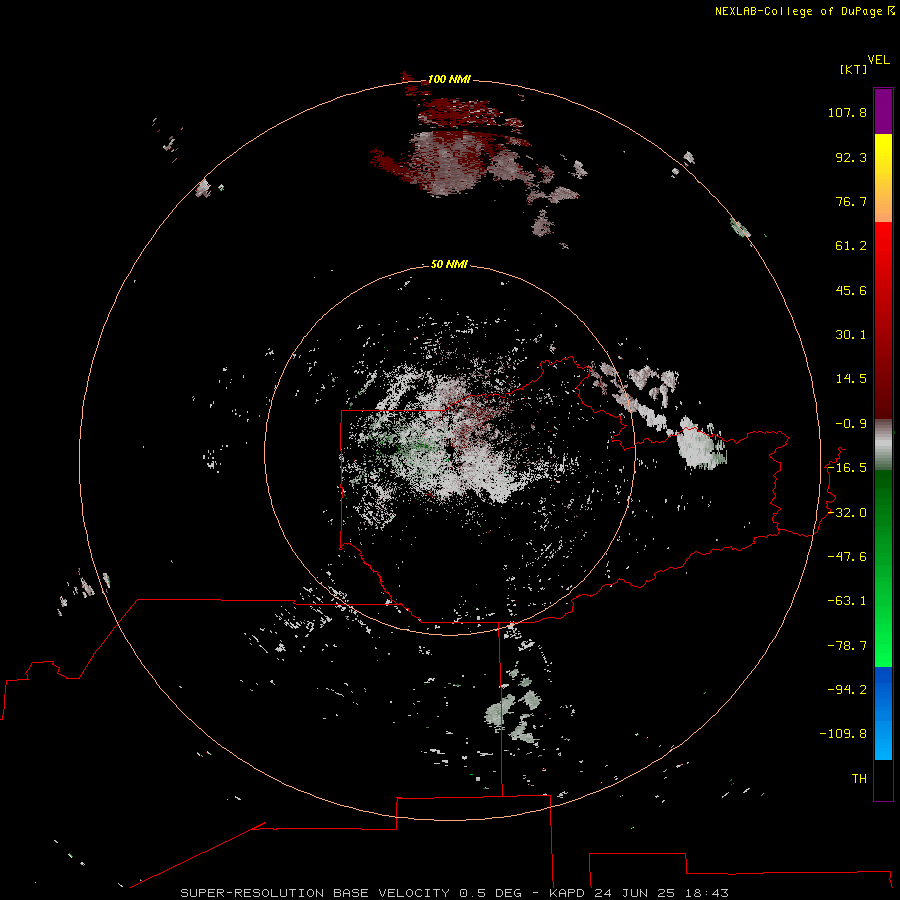The image size is (900, 900).
Task: Click the NEXLAB-College of DuPage label
Action: 800,11
